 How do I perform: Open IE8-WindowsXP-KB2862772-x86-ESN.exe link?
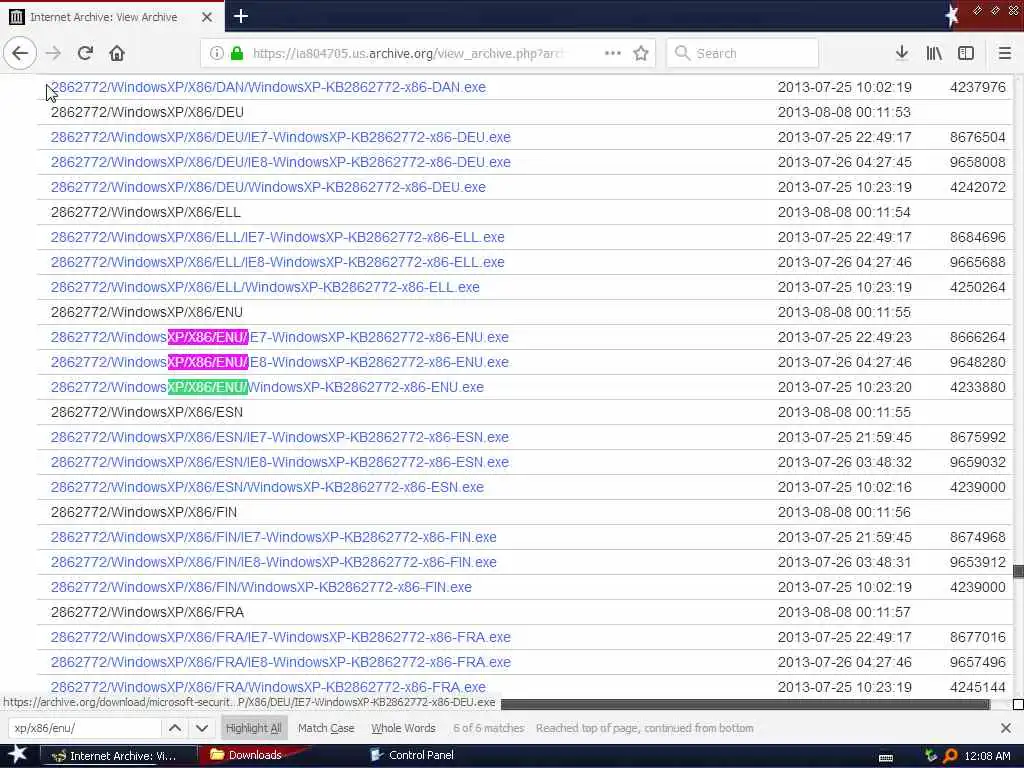(280, 462)
